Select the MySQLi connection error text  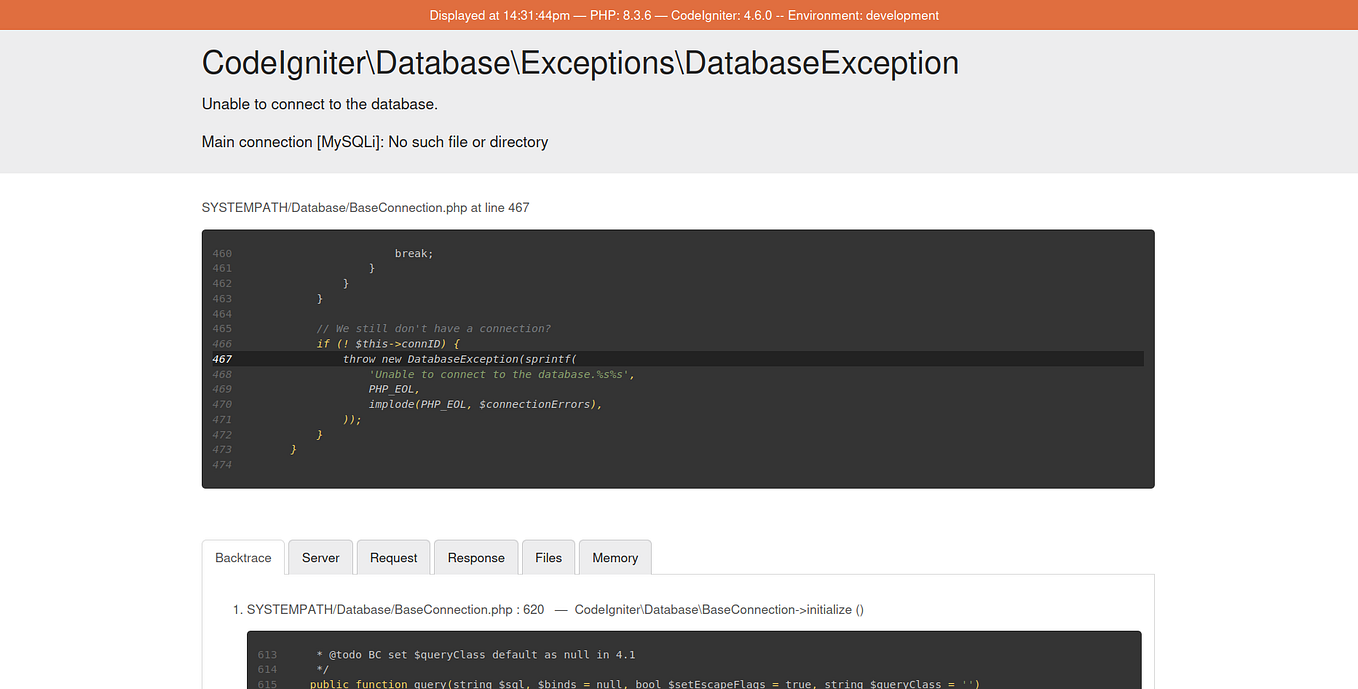coord(374,141)
